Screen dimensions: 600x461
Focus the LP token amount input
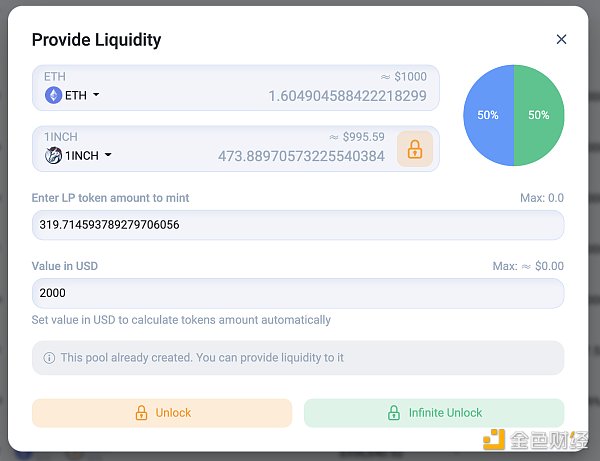click(298, 225)
